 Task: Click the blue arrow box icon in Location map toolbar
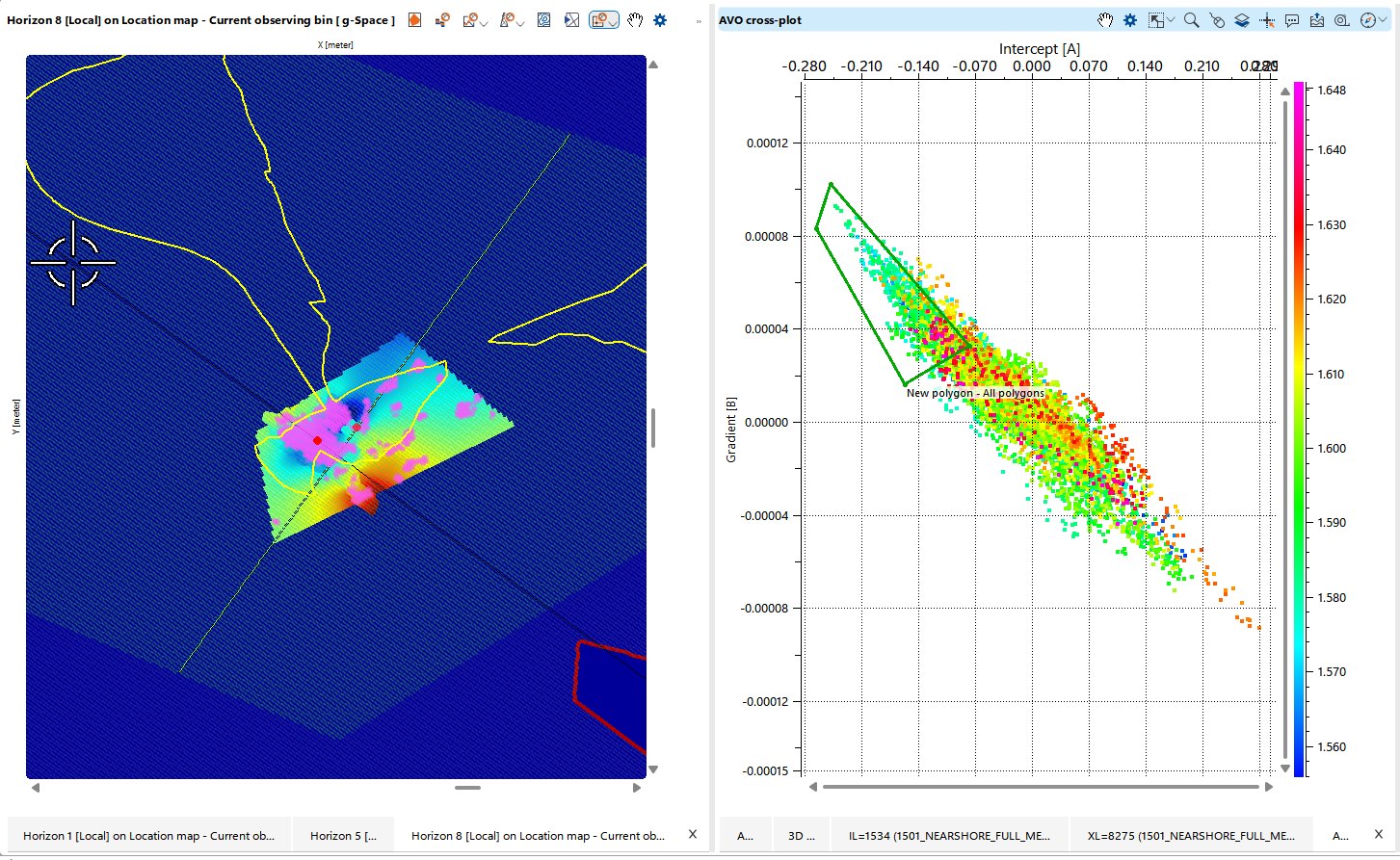click(x=571, y=19)
